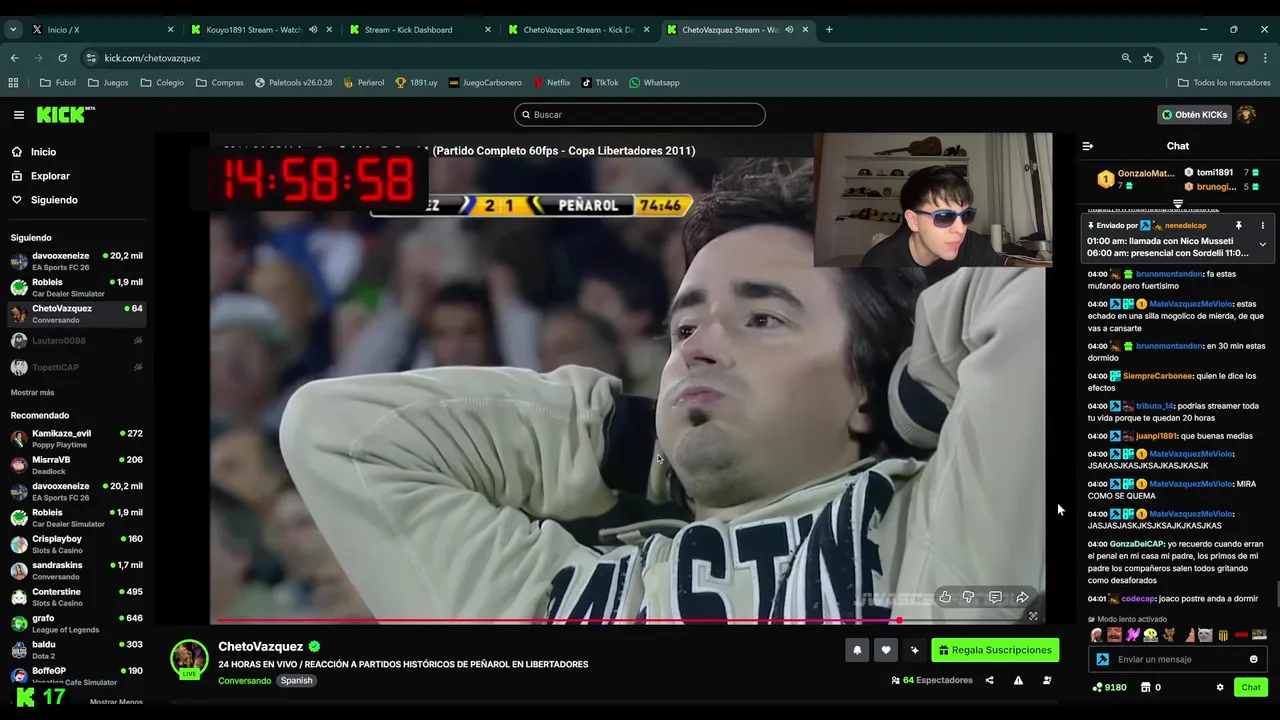Screen dimensions: 1280x720
Task: Reload the page
Action: 62,58
